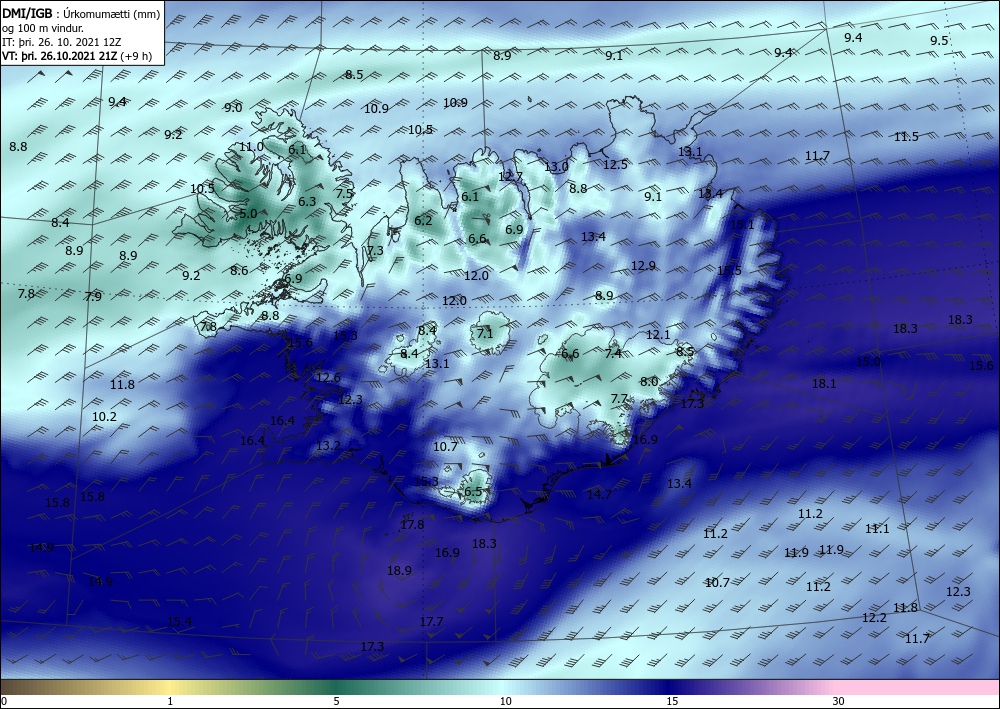1000x709 pixels.
Task: Click the map value '7.3'
Action: tap(375, 251)
